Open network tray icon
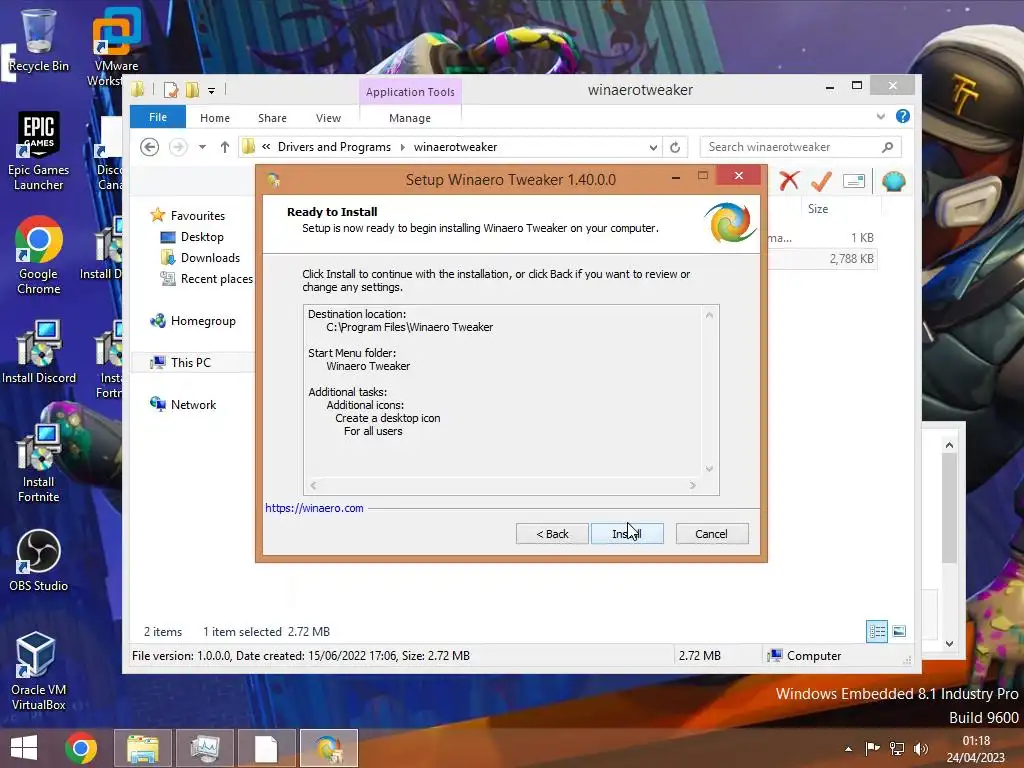Screen dimensions: 1024x768 click(x=897, y=748)
